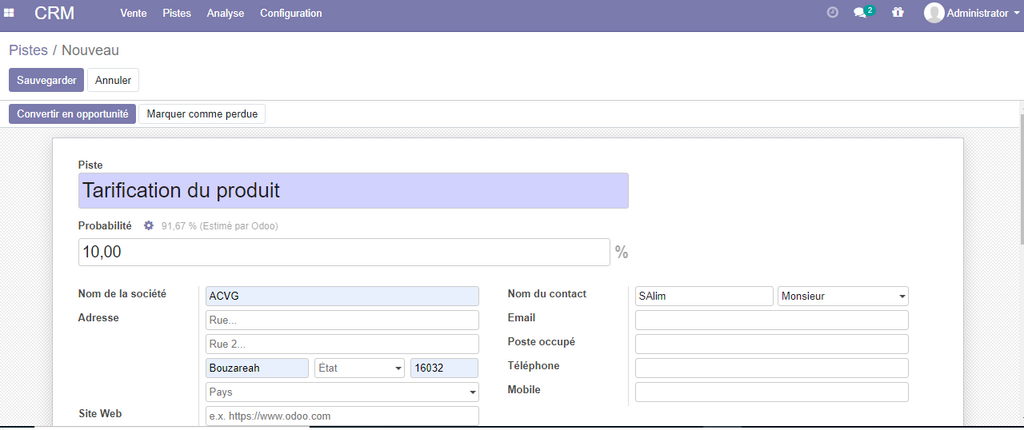The width and height of the screenshot is (1024, 430).
Task: Go back via Pistes breadcrumb link
Action: pos(28,50)
